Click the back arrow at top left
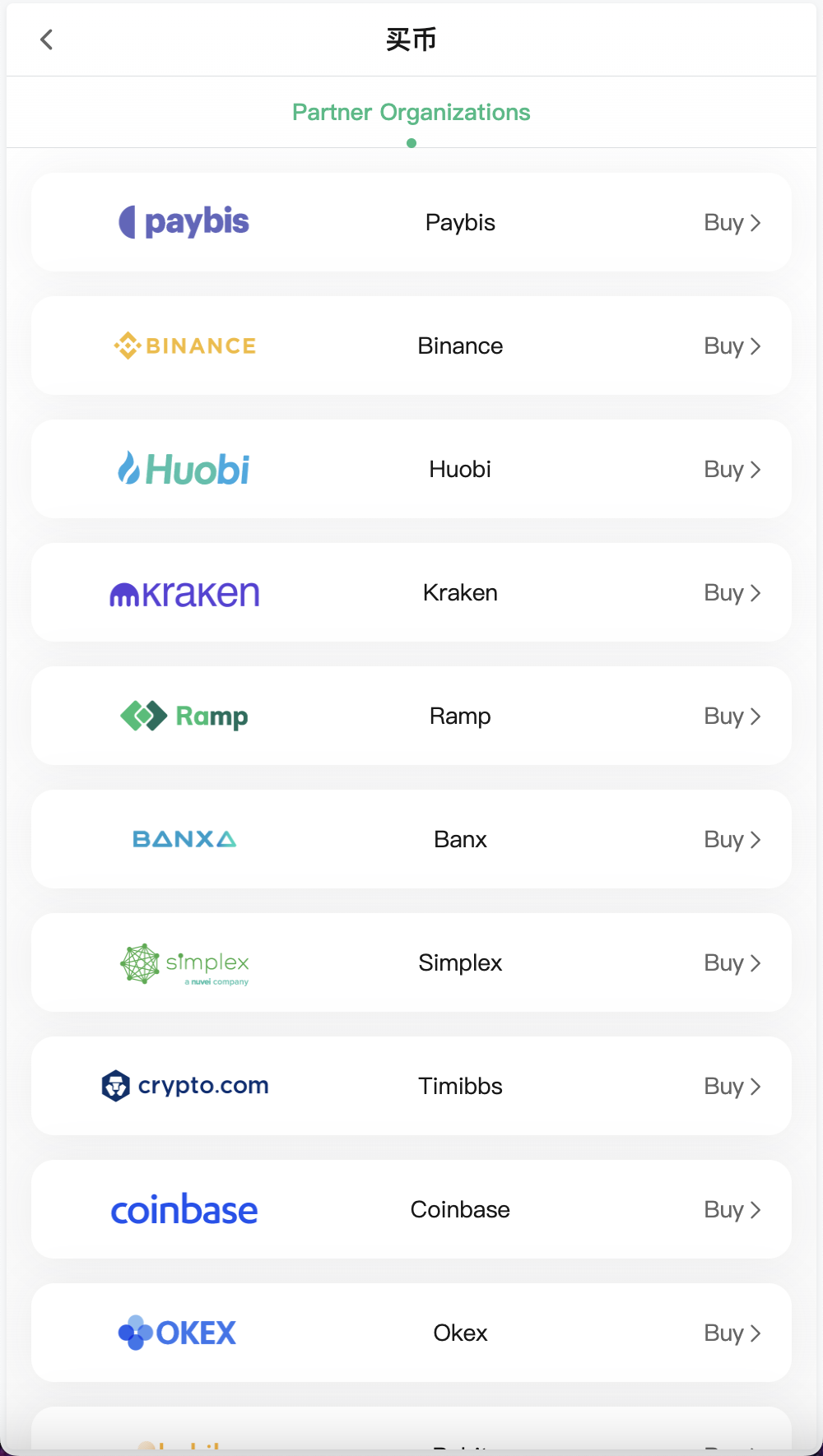The width and height of the screenshot is (823, 1456). point(47,39)
